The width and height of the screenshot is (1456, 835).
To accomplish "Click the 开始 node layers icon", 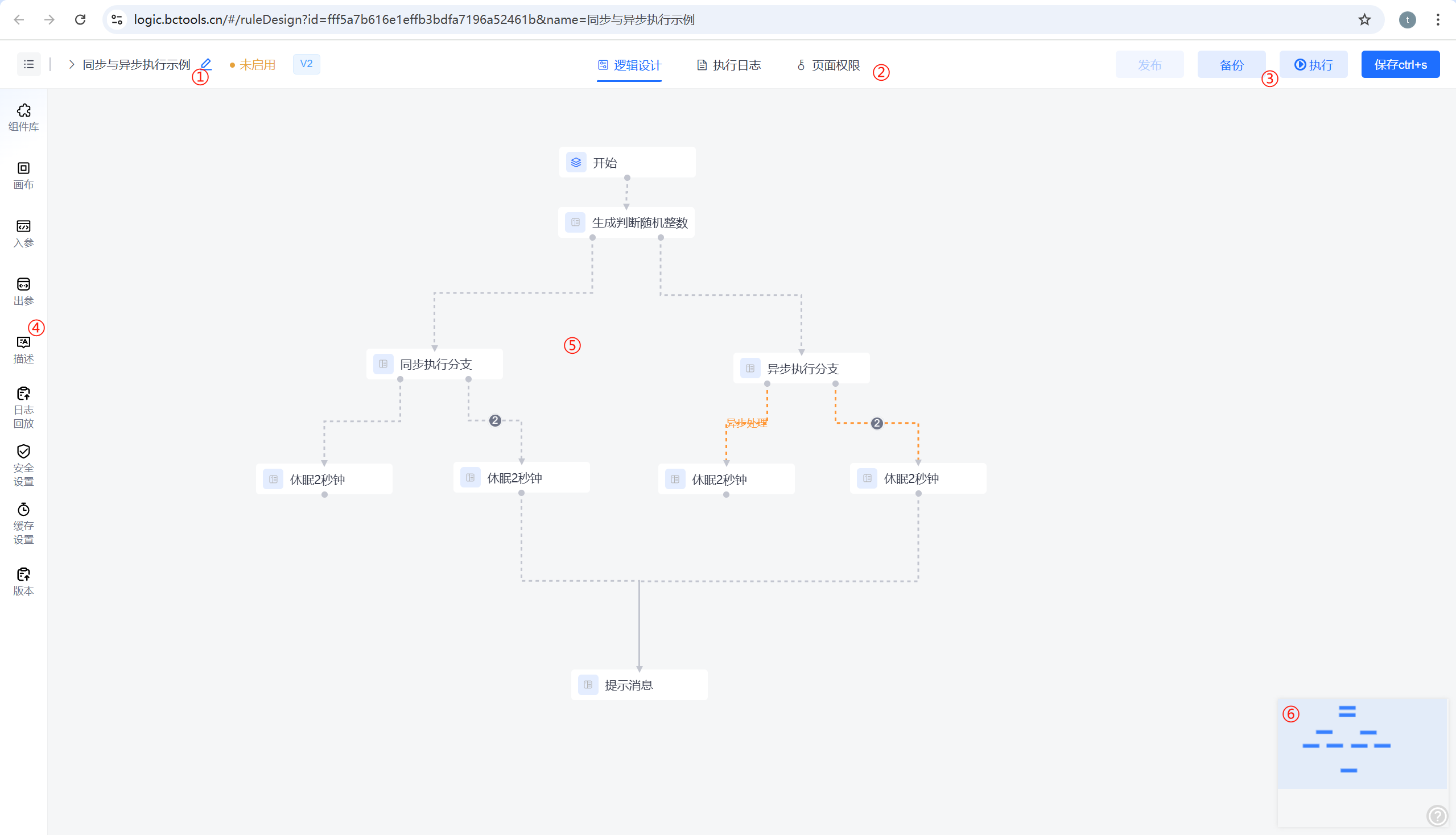I will point(576,162).
